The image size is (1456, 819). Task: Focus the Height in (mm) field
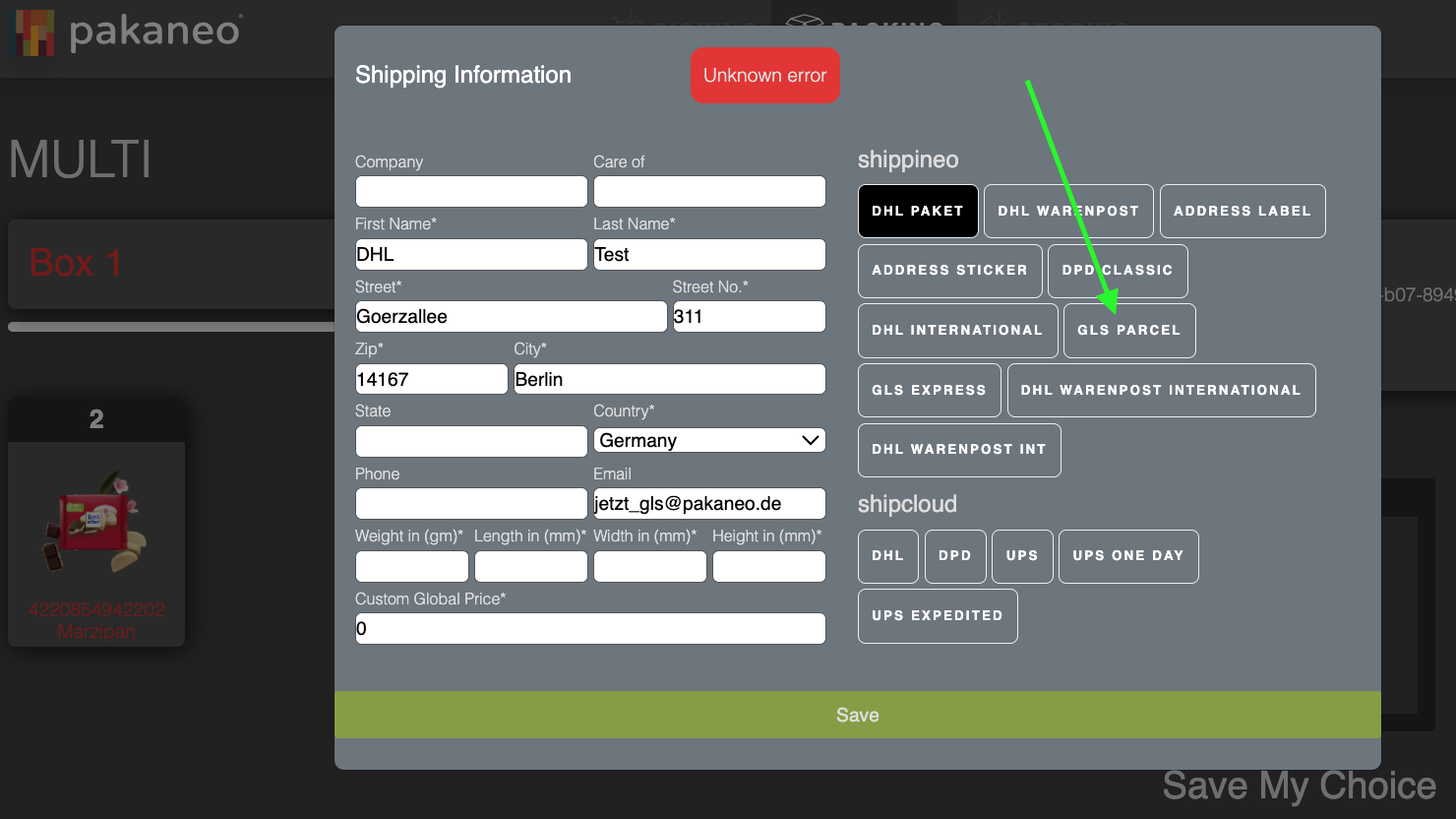[x=769, y=566]
